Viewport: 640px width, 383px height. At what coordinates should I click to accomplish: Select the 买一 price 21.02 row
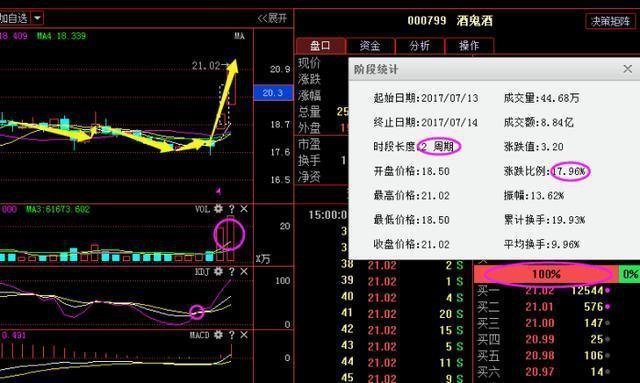544,290
